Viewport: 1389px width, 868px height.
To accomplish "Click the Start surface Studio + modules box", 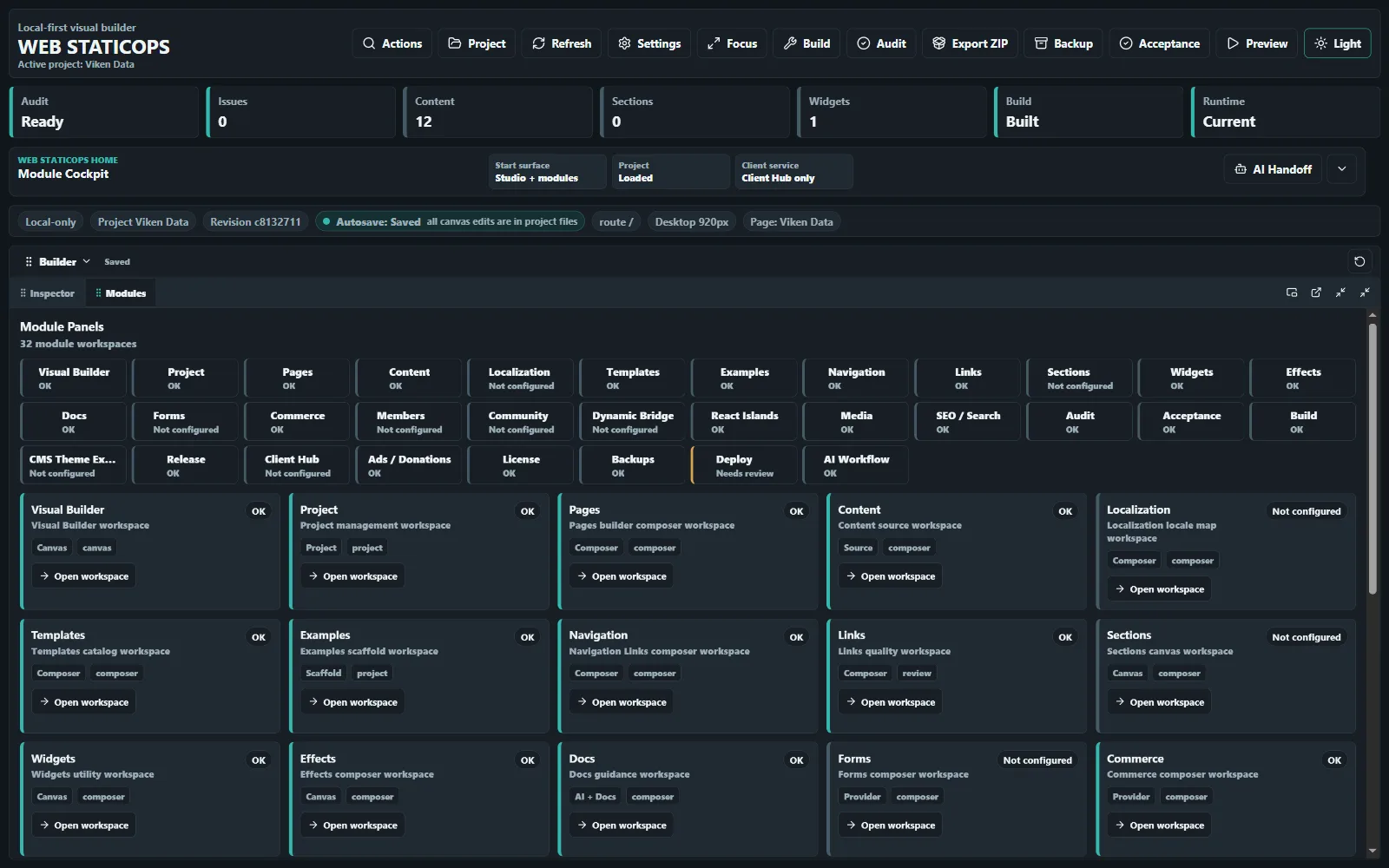I will tap(547, 172).
